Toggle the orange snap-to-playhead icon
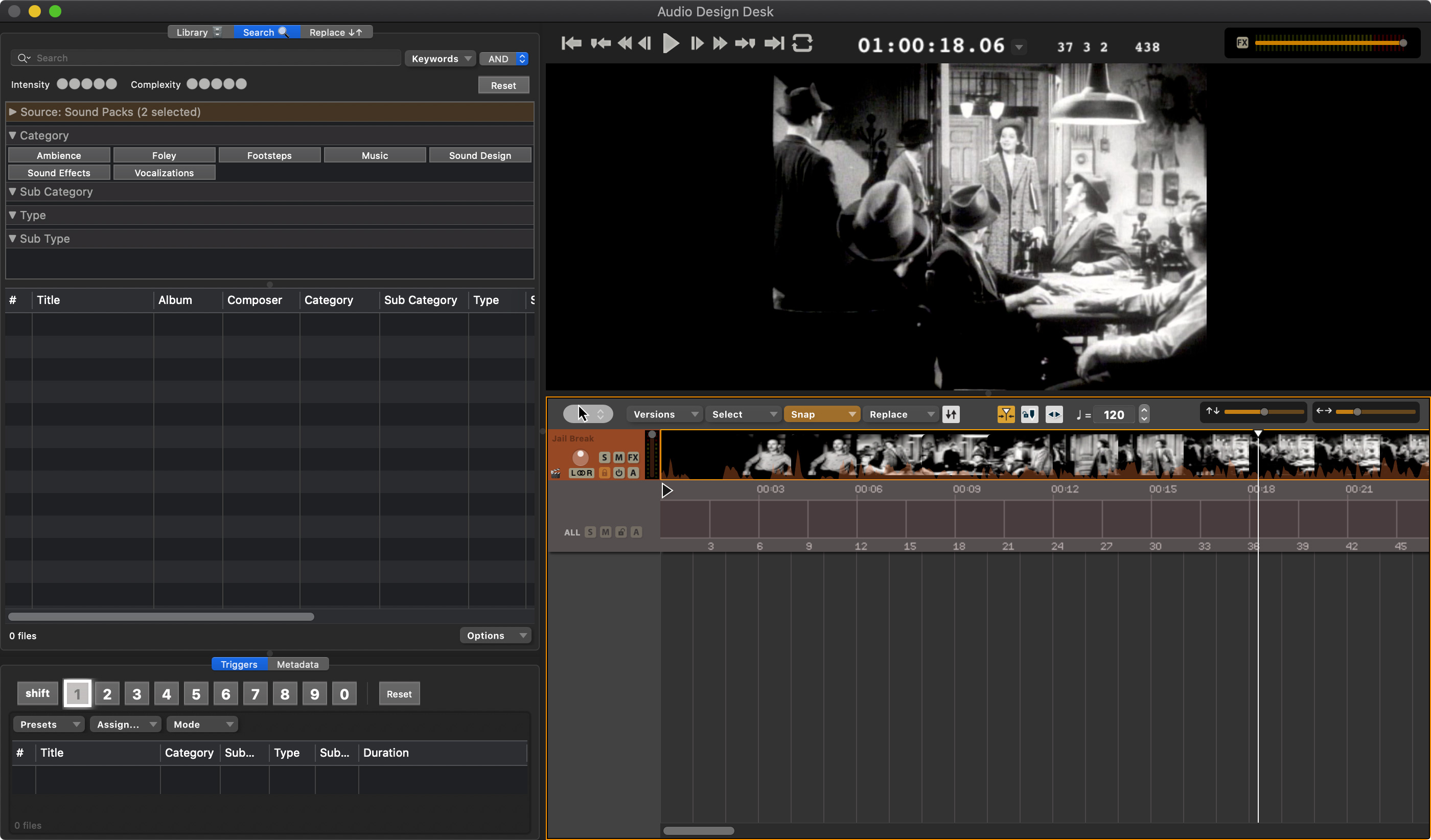The height and width of the screenshot is (840, 1431). [1006, 414]
